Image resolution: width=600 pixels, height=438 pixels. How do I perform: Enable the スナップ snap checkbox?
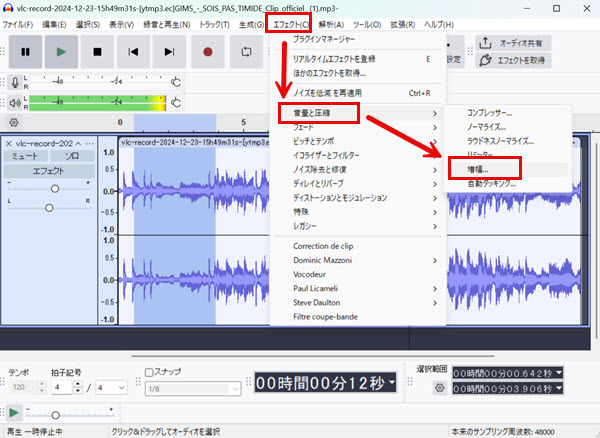(149, 372)
